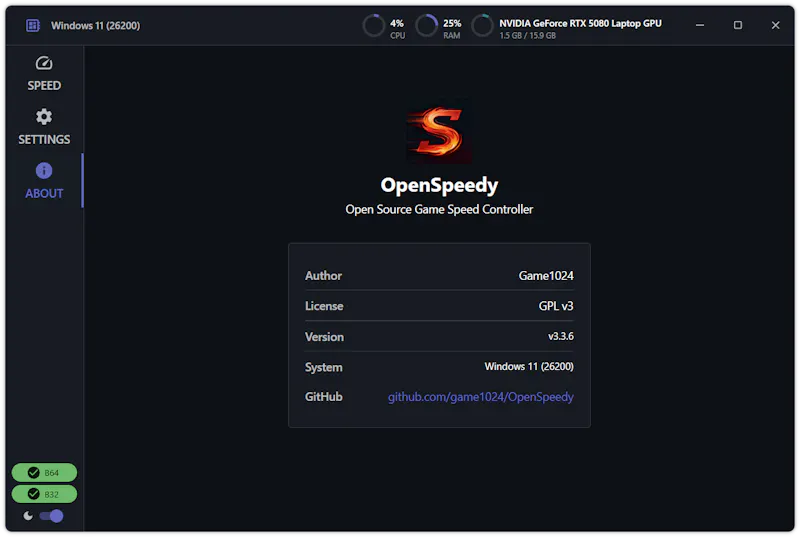The width and height of the screenshot is (800, 537).
Task: Toggle the dark mode switch
Action: pos(52,516)
